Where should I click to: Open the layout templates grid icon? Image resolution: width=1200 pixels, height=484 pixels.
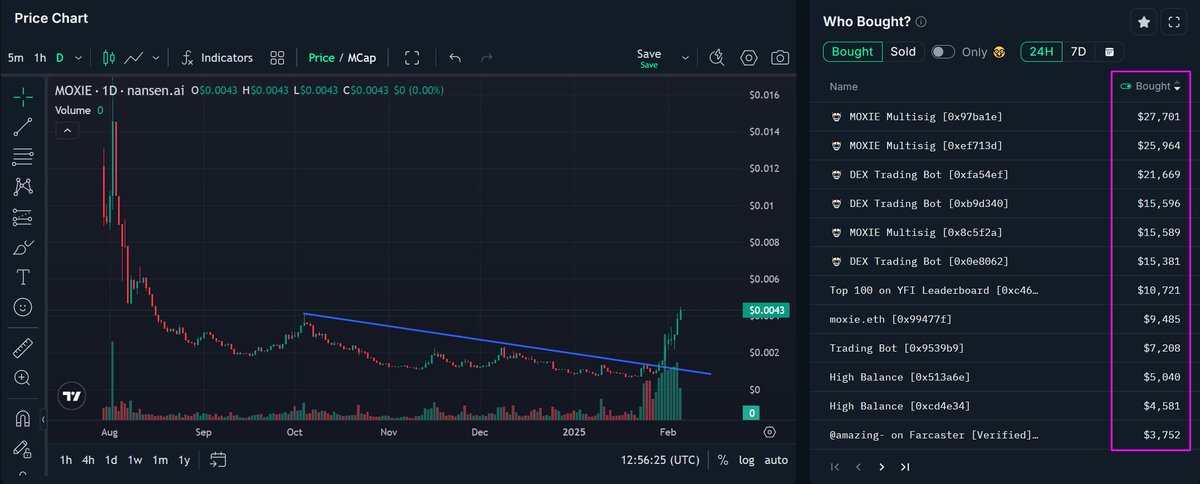pyautogui.click(x=278, y=57)
